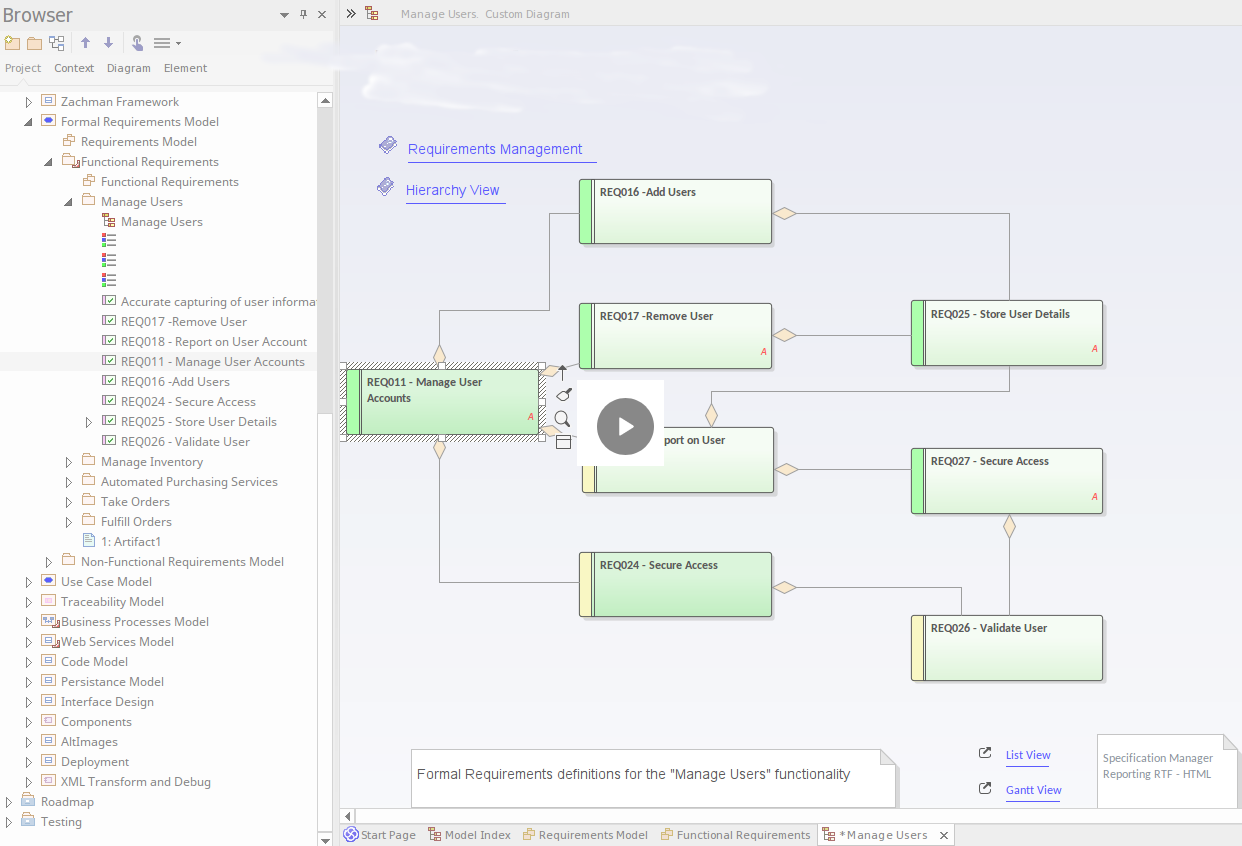Move selected item up with blue arrow

click(x=86, y=43)
